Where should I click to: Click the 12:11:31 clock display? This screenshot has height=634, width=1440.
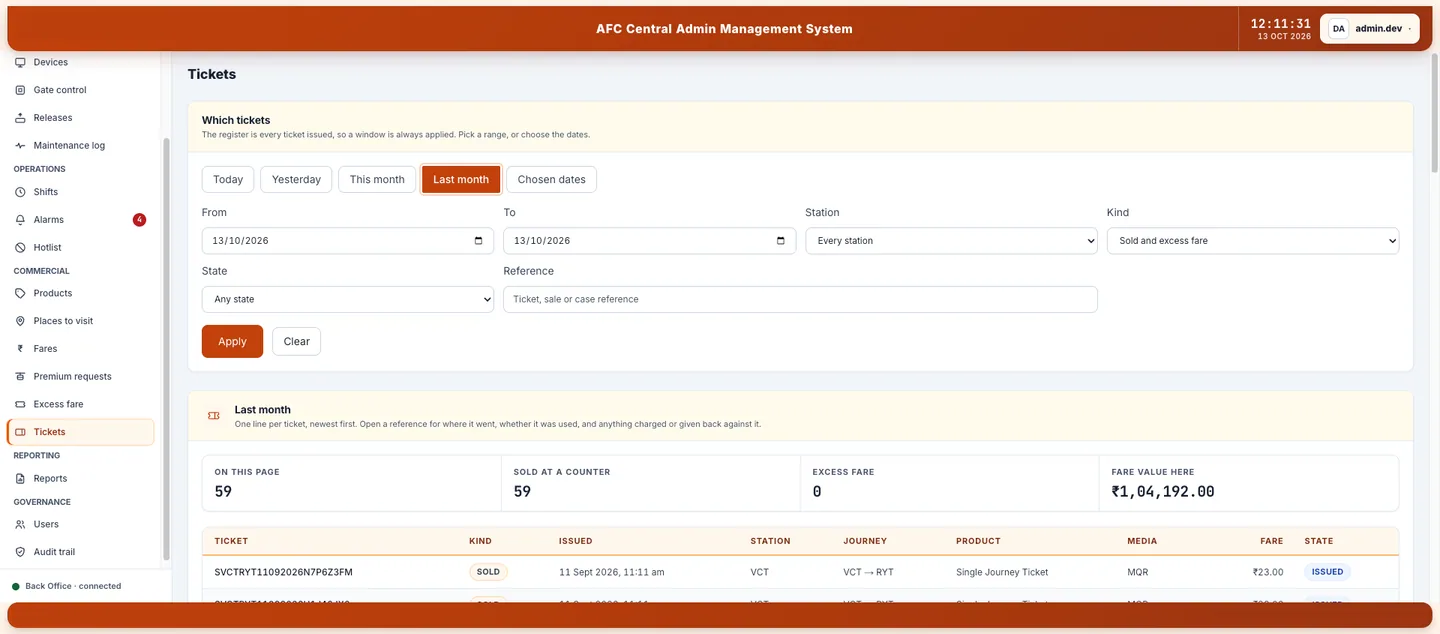tap(1280, 23)
